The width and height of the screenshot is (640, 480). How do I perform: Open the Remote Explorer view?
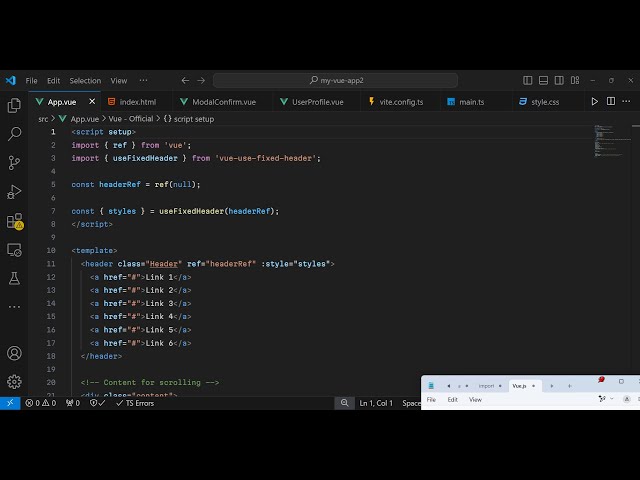14,250
